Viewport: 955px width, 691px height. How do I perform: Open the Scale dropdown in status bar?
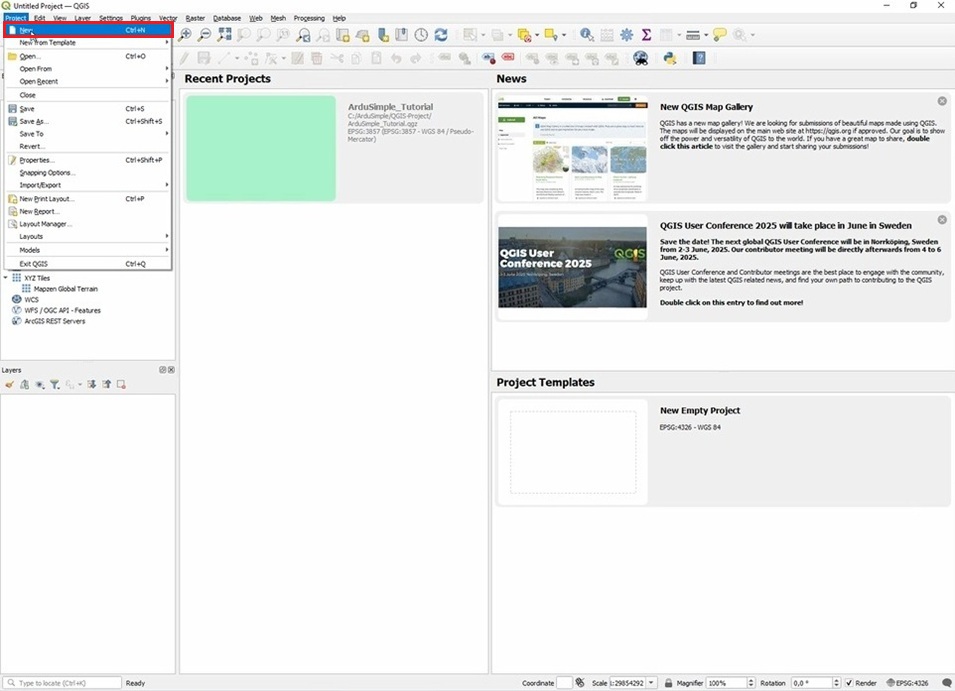651,683
